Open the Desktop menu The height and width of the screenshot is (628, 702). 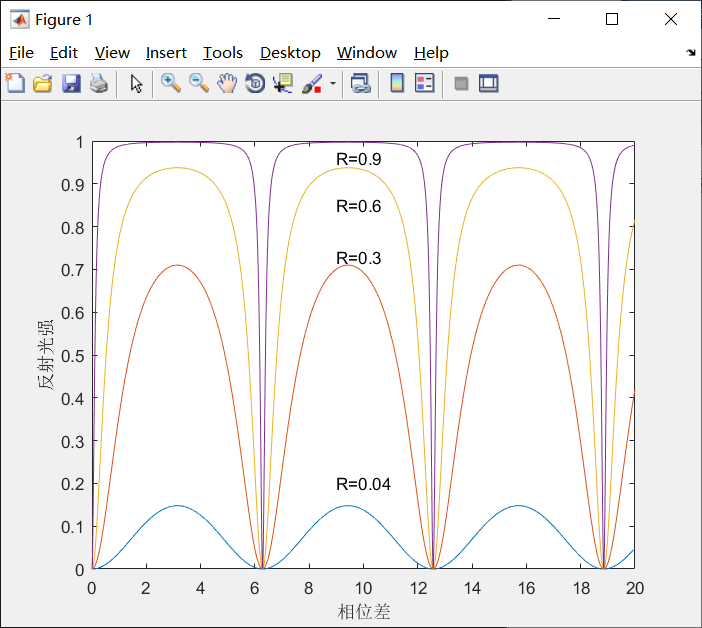(290, 53)
